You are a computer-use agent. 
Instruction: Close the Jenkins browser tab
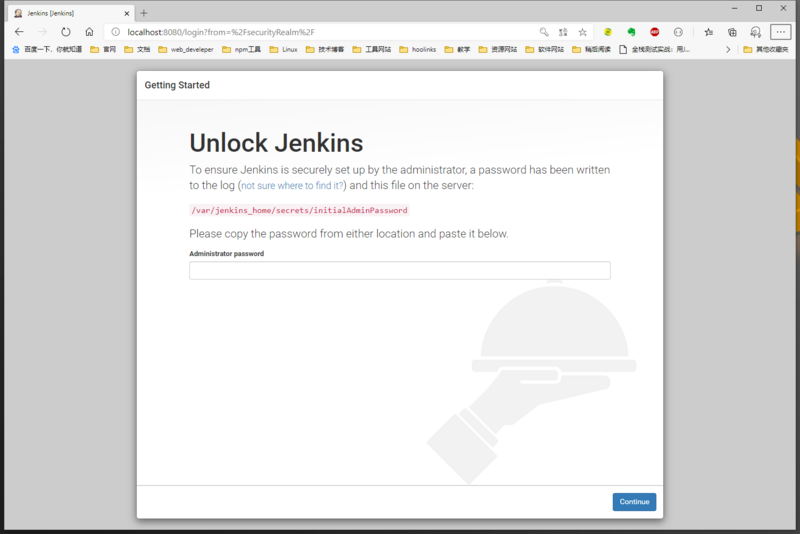pyautogui.click(x=127, y=13)
